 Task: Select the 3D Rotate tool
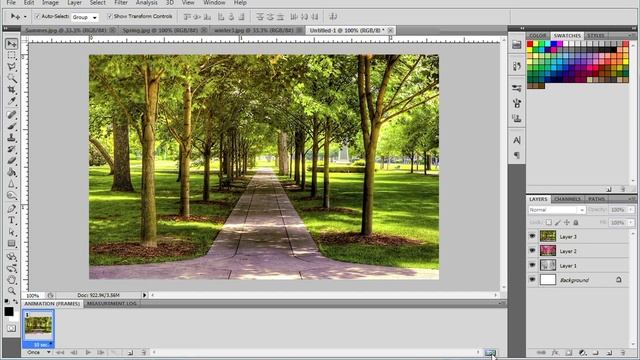[x=11, y=257]
